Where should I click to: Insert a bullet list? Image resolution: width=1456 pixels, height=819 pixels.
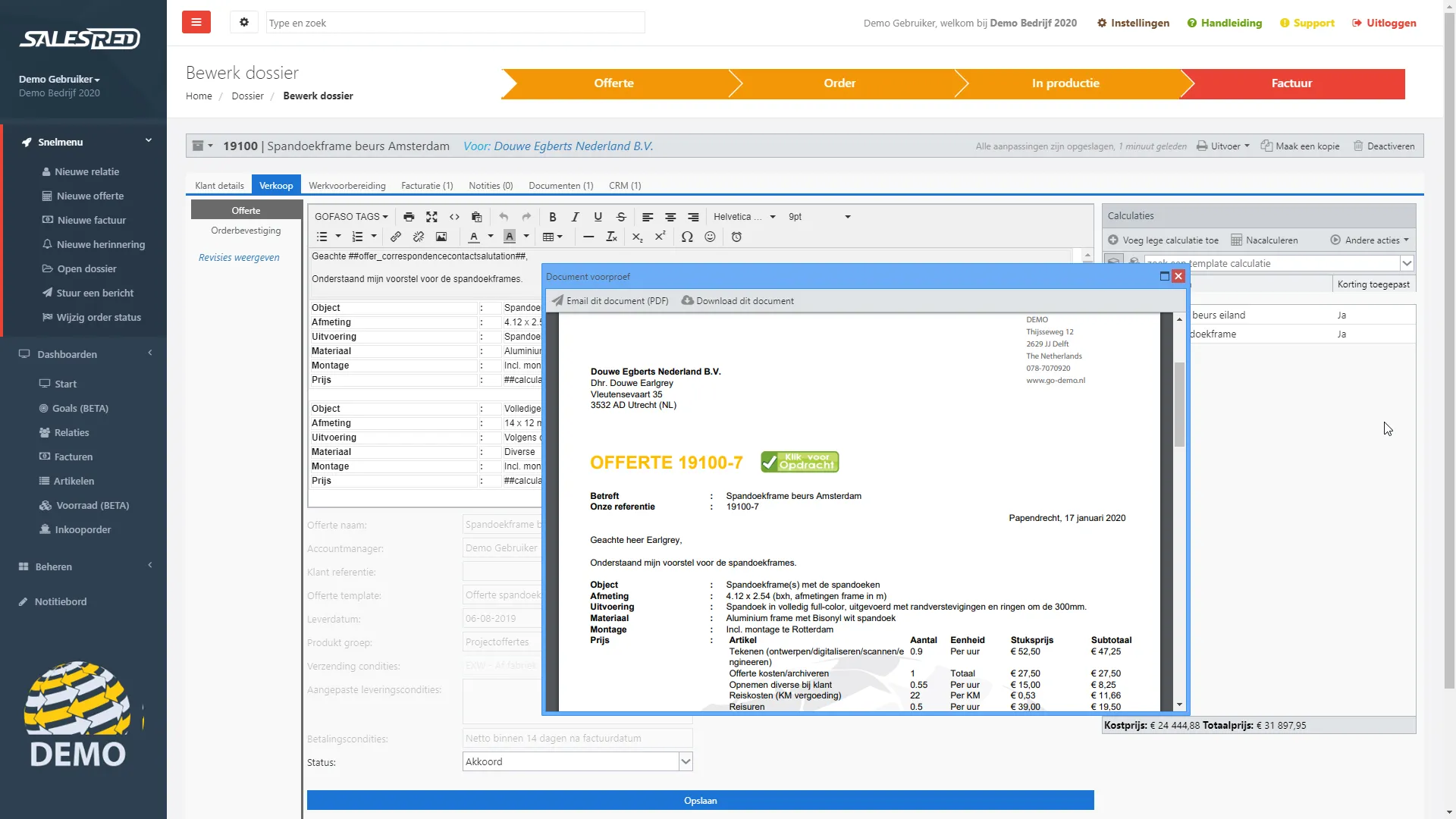click(322, 237)
